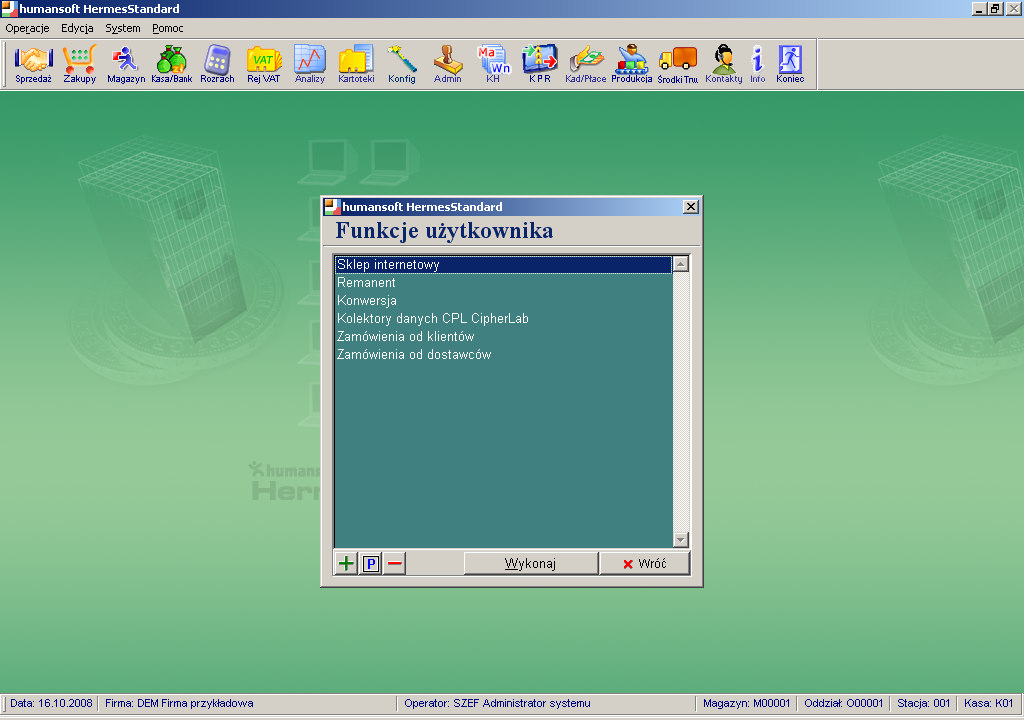Minimize the main HermesStandard window

point(979,8)
